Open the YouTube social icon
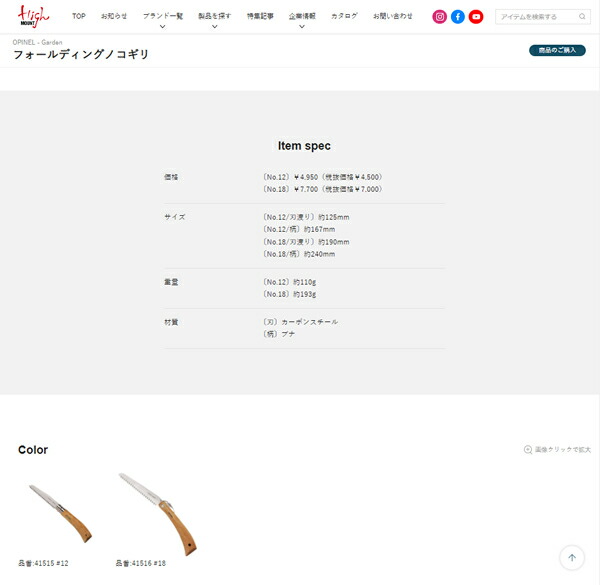 476,17
